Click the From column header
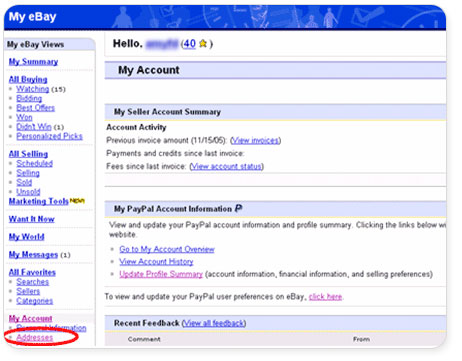462x361 pixels. (x=361, y=339)
